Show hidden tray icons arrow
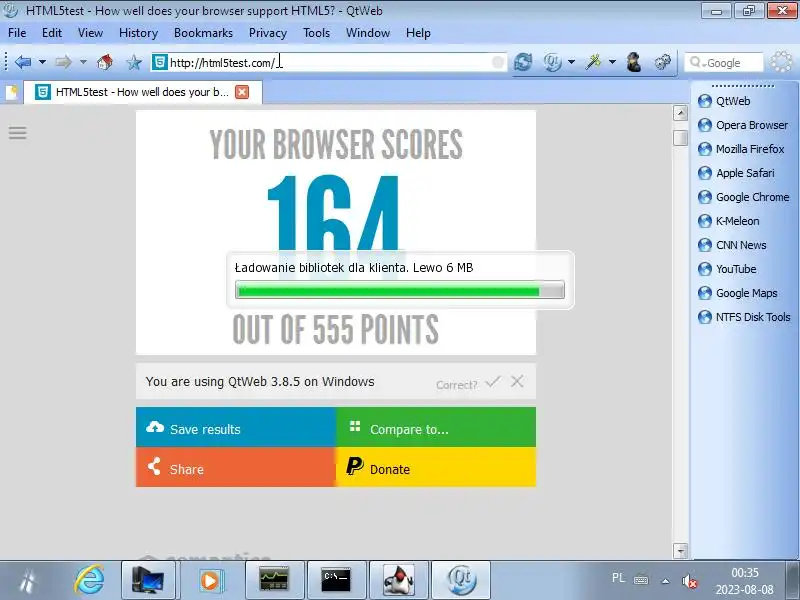 point(665,581)
